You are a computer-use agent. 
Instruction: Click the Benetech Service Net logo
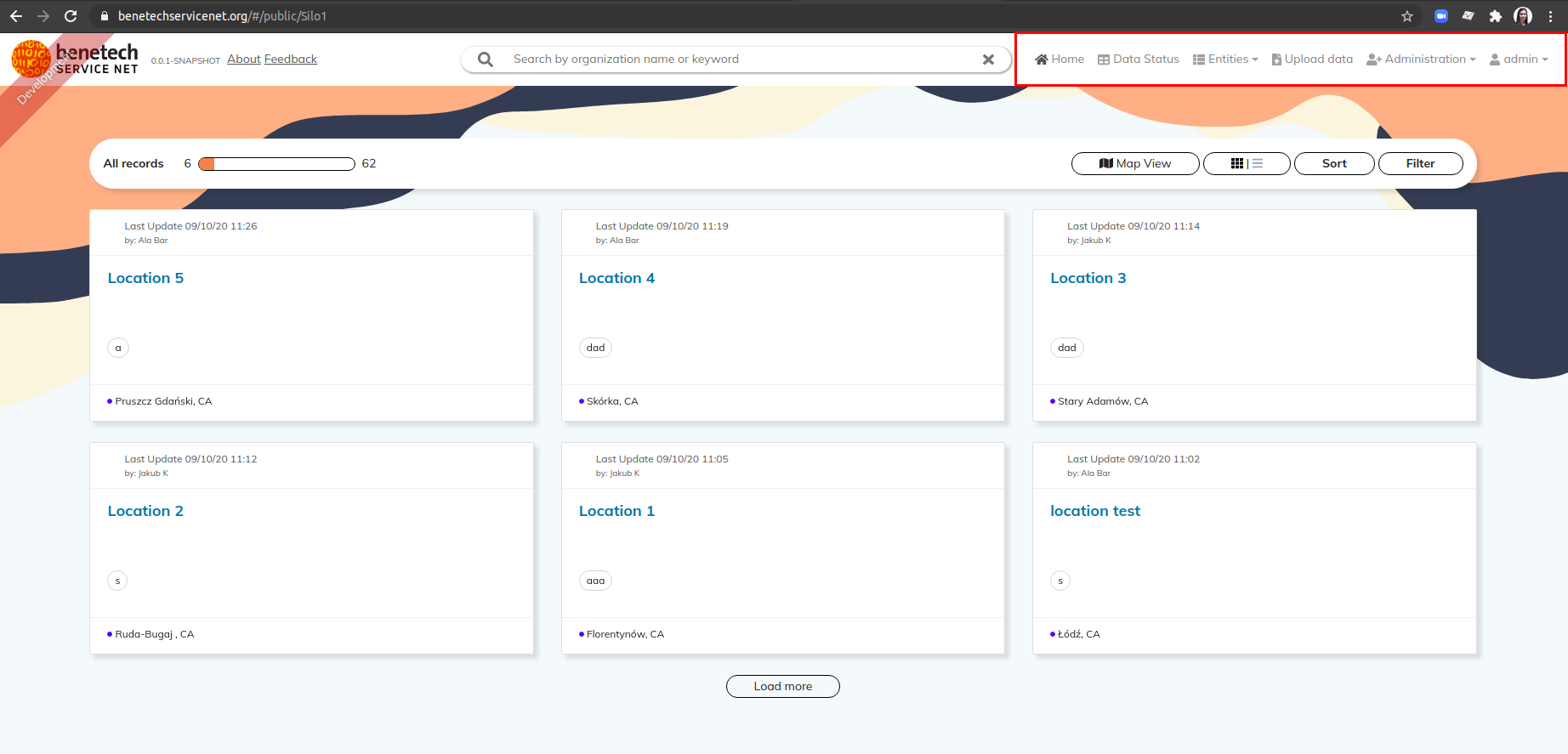75,59
